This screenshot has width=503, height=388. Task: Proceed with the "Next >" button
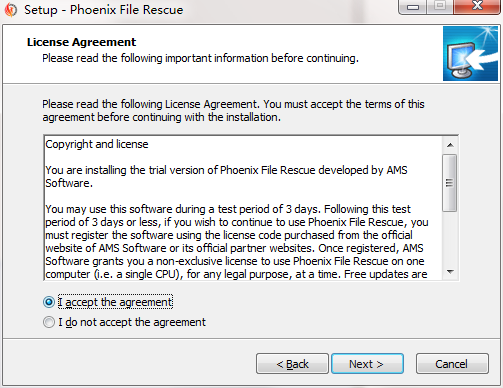(367, 364)
